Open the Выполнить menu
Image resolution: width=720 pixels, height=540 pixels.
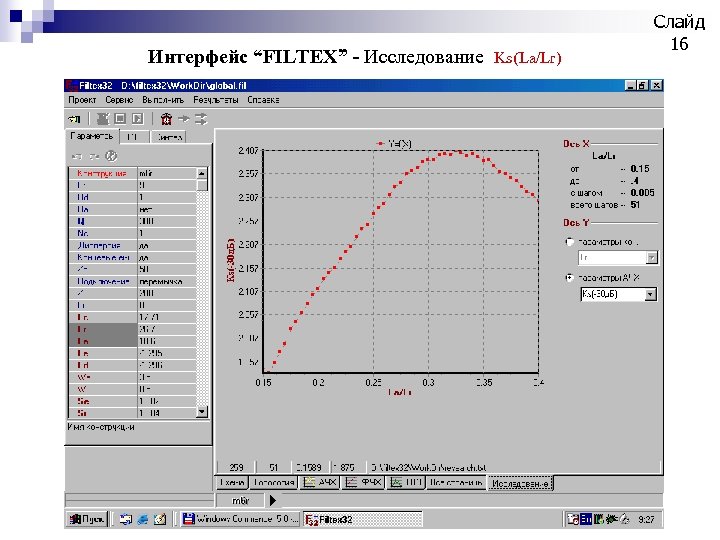[x=163, y=100]
